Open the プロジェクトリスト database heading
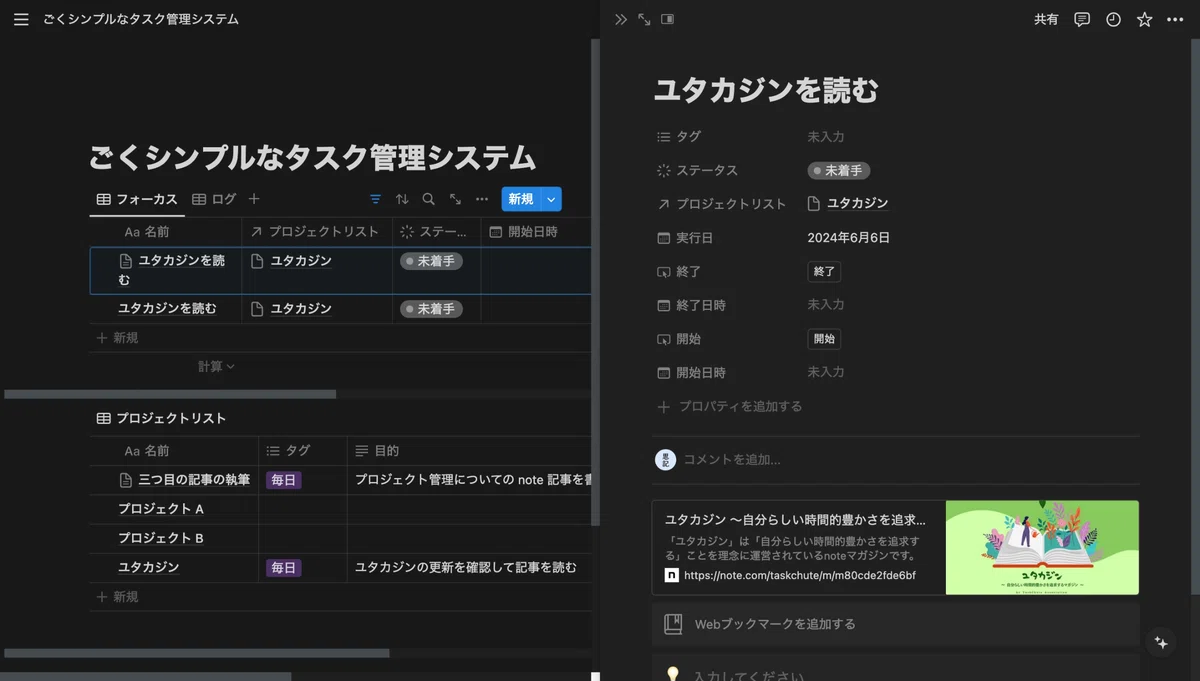Viewport: 1200px width, 681px height. pyautogui.click(x=161, y=419)
